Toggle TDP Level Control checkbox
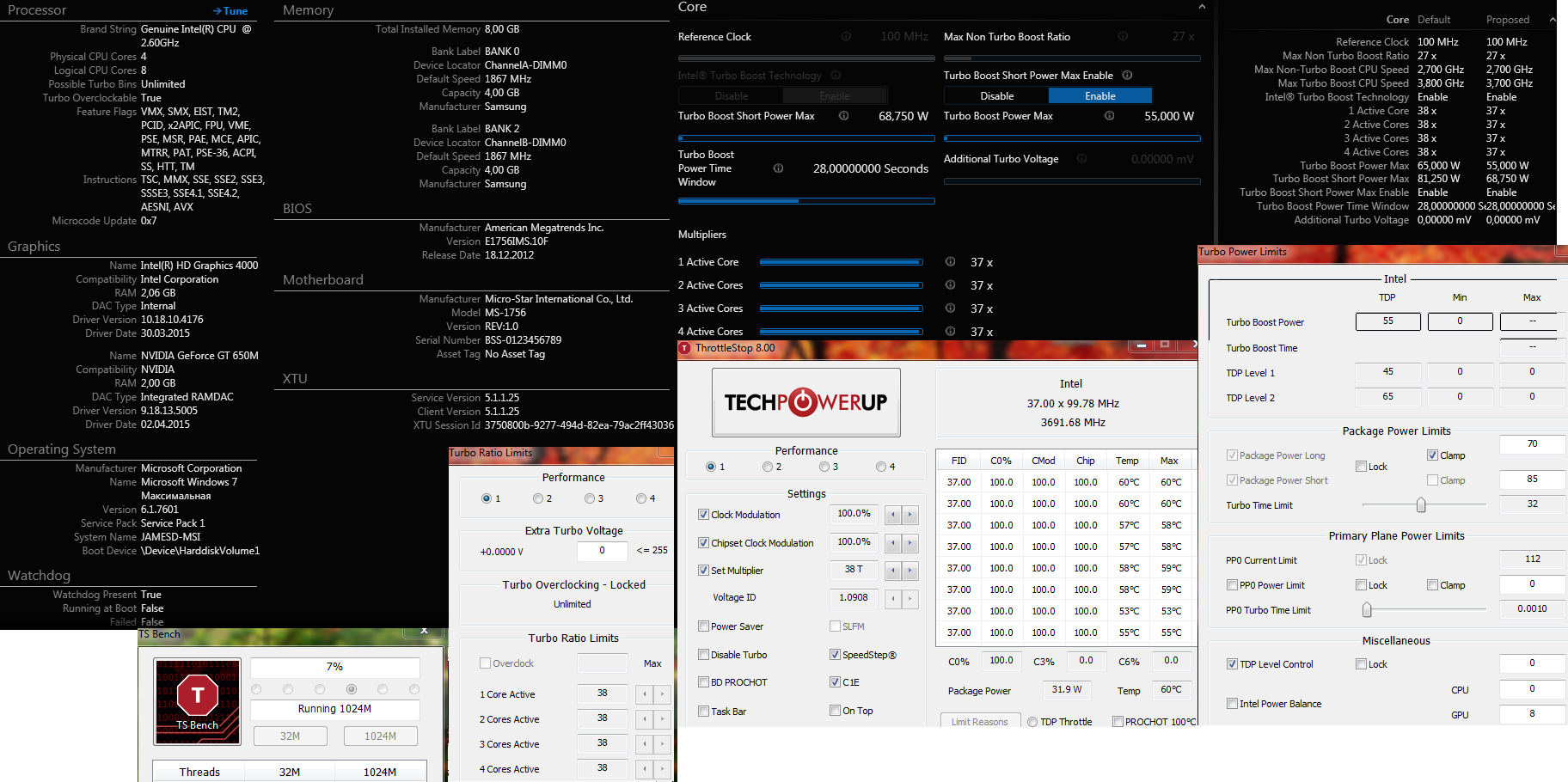 (1232, 664)
